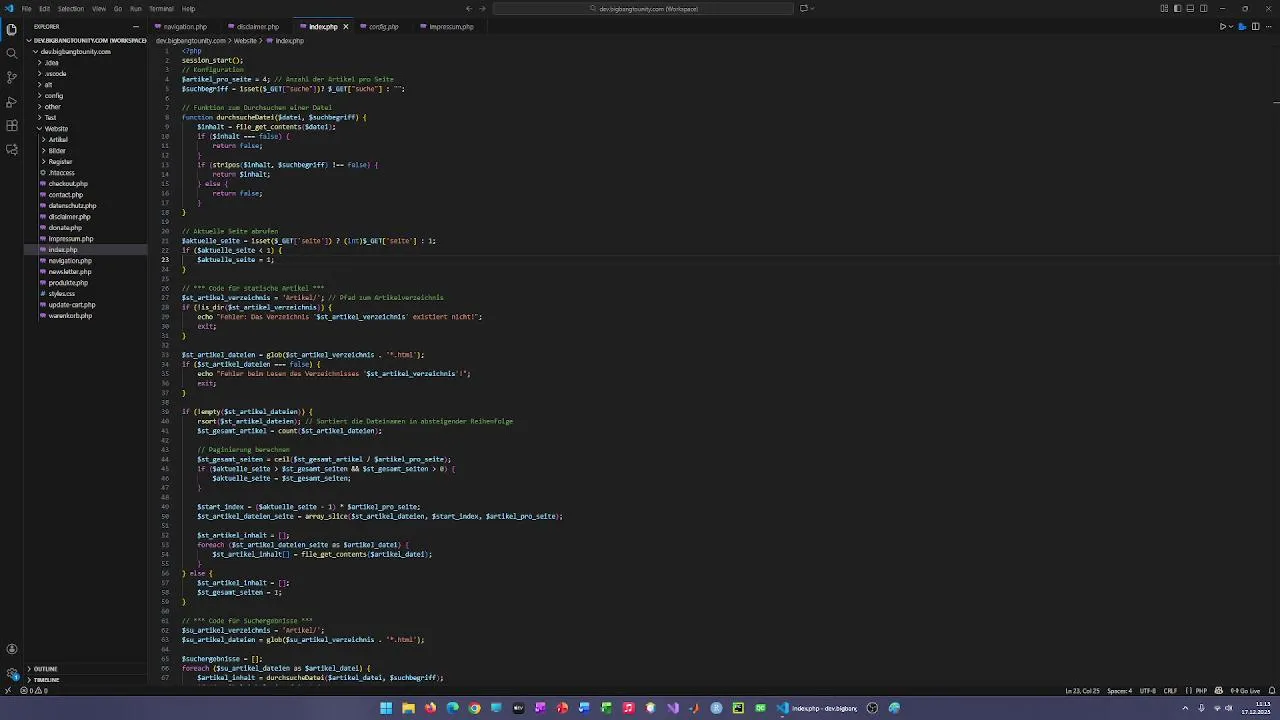Switch to the impressum.php tab

tap(451, 27)
